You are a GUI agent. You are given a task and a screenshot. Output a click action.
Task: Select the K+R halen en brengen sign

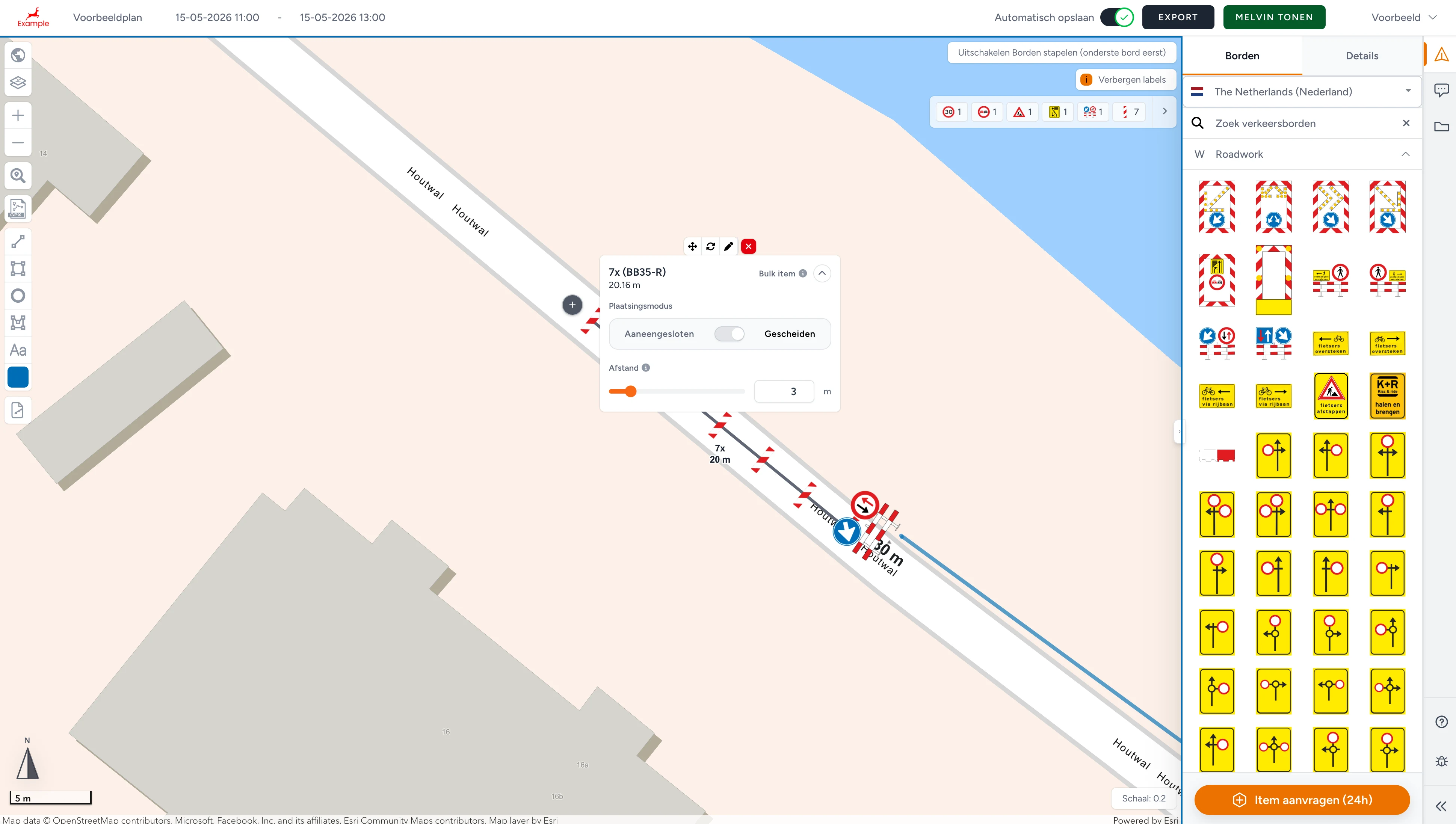tap(1387, 395)
